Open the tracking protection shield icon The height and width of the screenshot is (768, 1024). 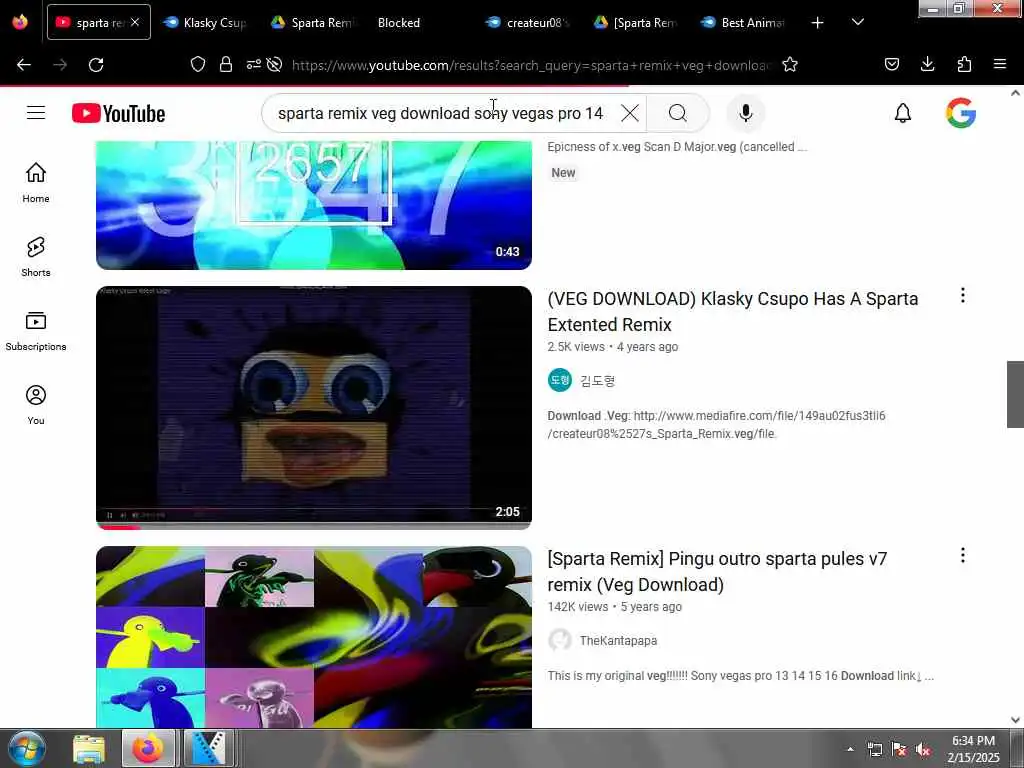tap(198, 64)
